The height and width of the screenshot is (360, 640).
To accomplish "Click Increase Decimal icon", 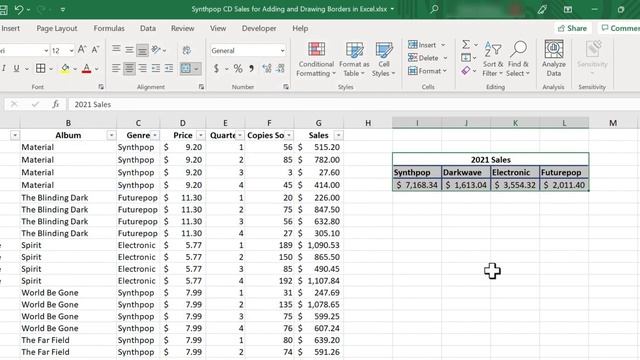I will coord(267,69).
